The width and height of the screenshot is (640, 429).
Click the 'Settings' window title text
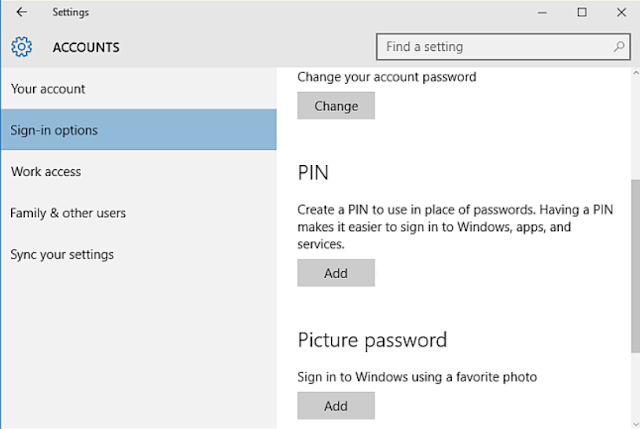[x=71, y=12]
